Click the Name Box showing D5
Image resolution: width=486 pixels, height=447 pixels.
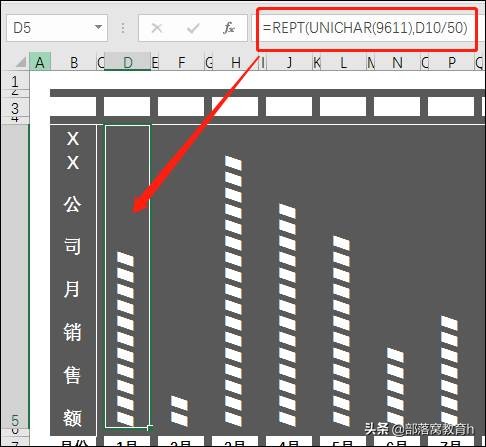click(57, 28)
